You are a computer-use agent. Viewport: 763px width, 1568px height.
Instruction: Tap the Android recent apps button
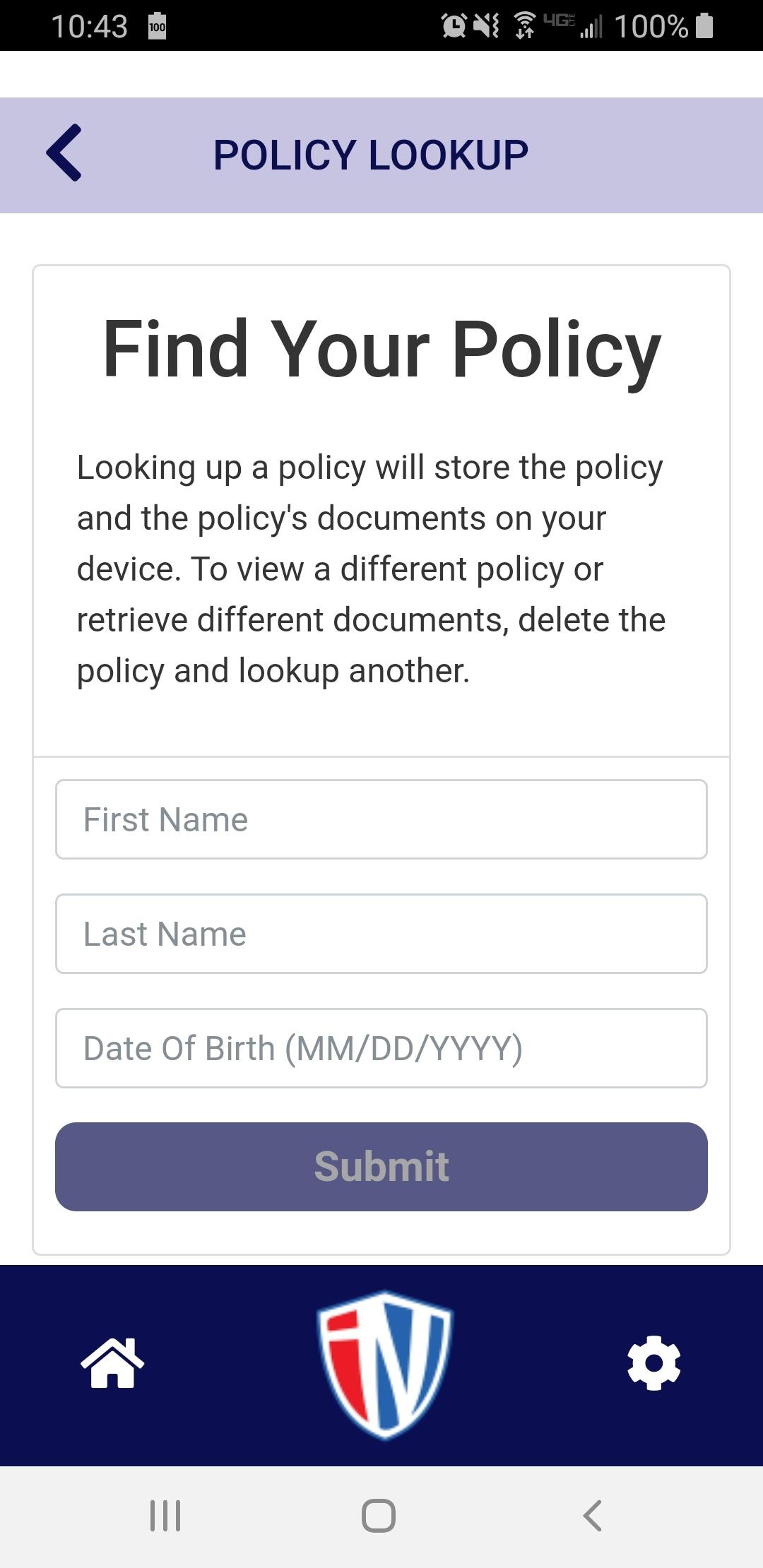coord(165,1516)
